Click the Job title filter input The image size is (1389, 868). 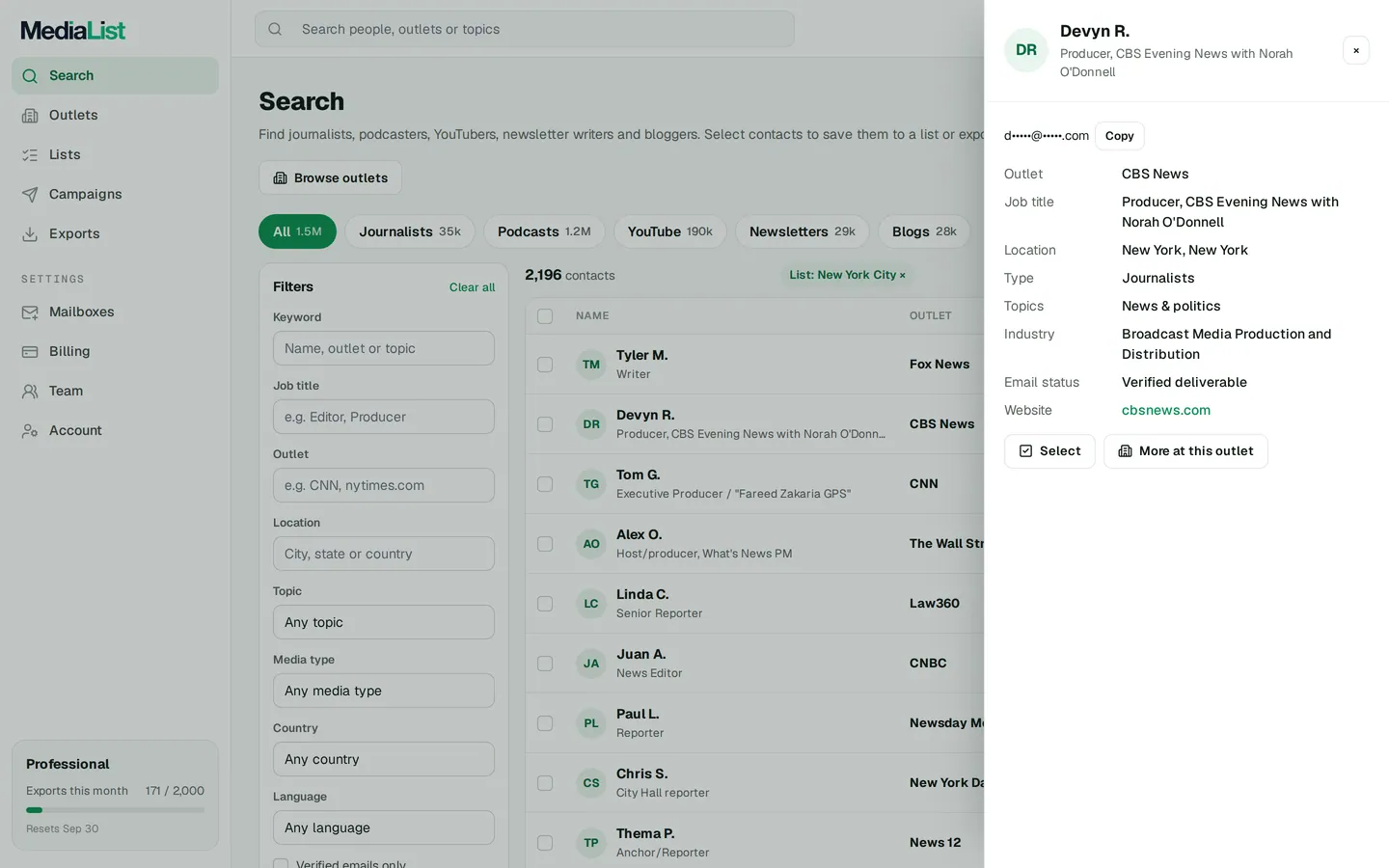[384, 417]
